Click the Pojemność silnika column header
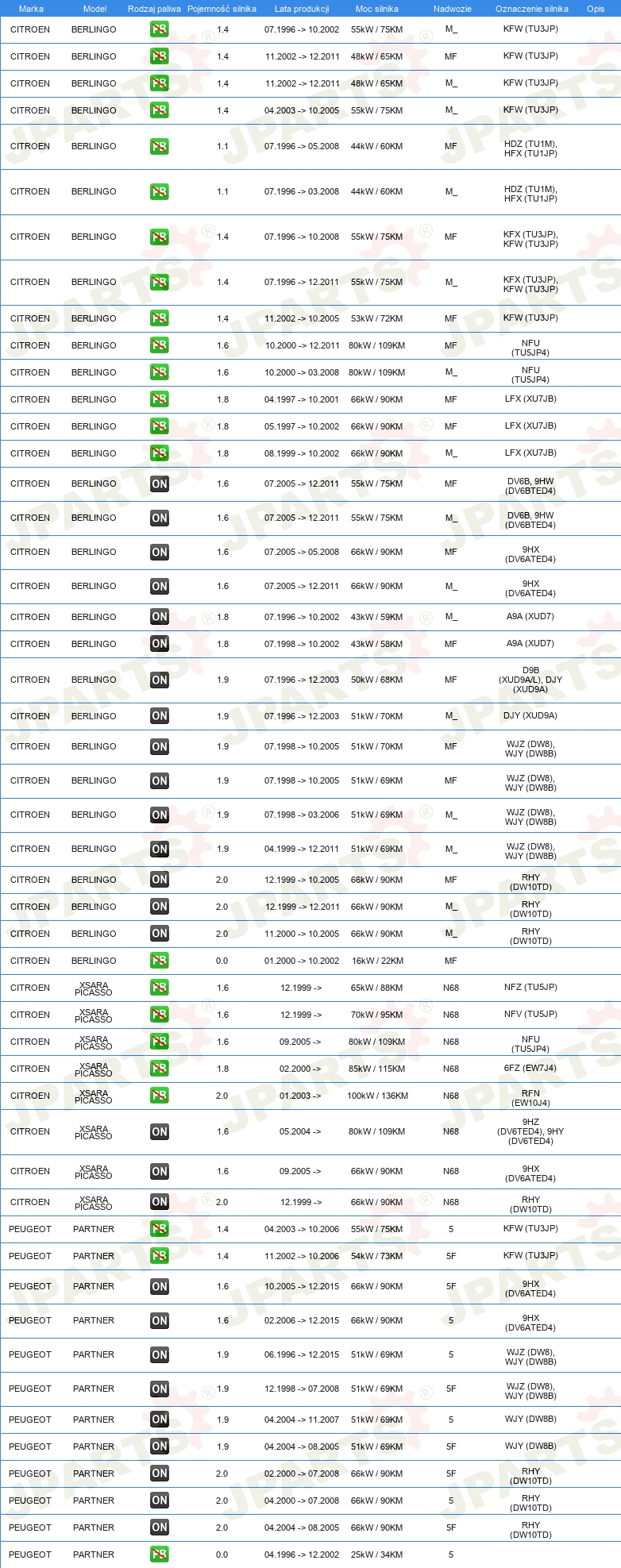Screen dimensions: 621x1568 (222, 9)
